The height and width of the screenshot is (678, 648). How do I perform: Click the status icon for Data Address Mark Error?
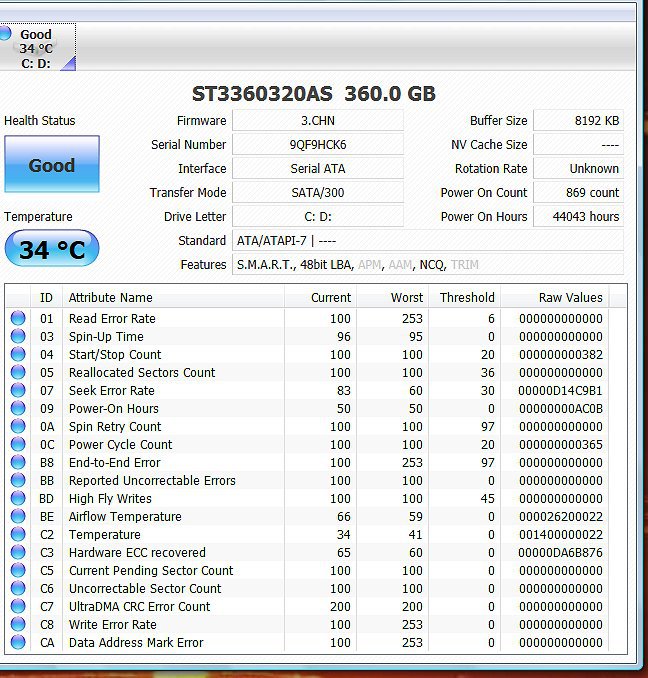18,643
